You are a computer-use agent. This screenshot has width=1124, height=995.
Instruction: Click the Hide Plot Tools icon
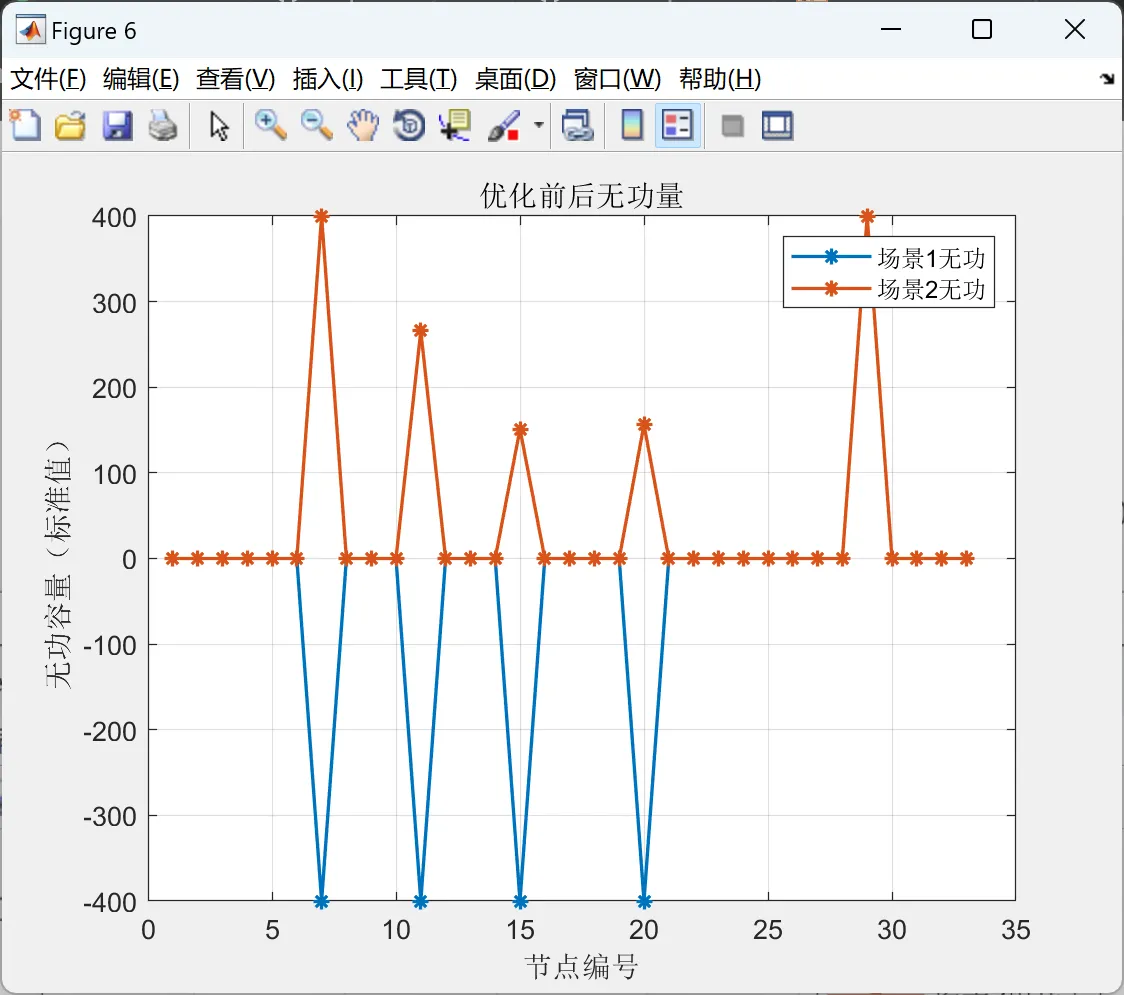coord(732,126)
